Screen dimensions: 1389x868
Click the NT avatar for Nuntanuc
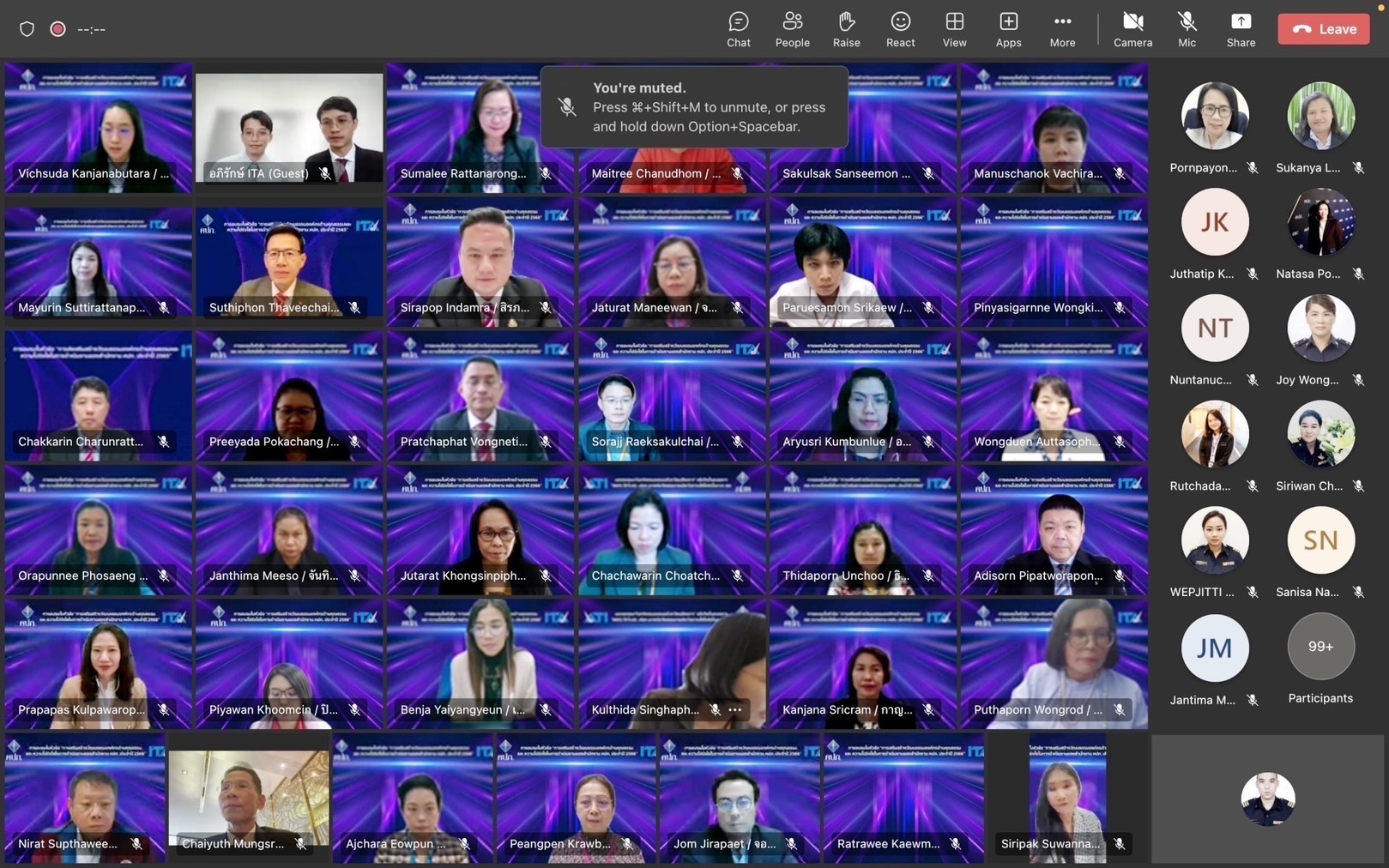pos(1214,329)
